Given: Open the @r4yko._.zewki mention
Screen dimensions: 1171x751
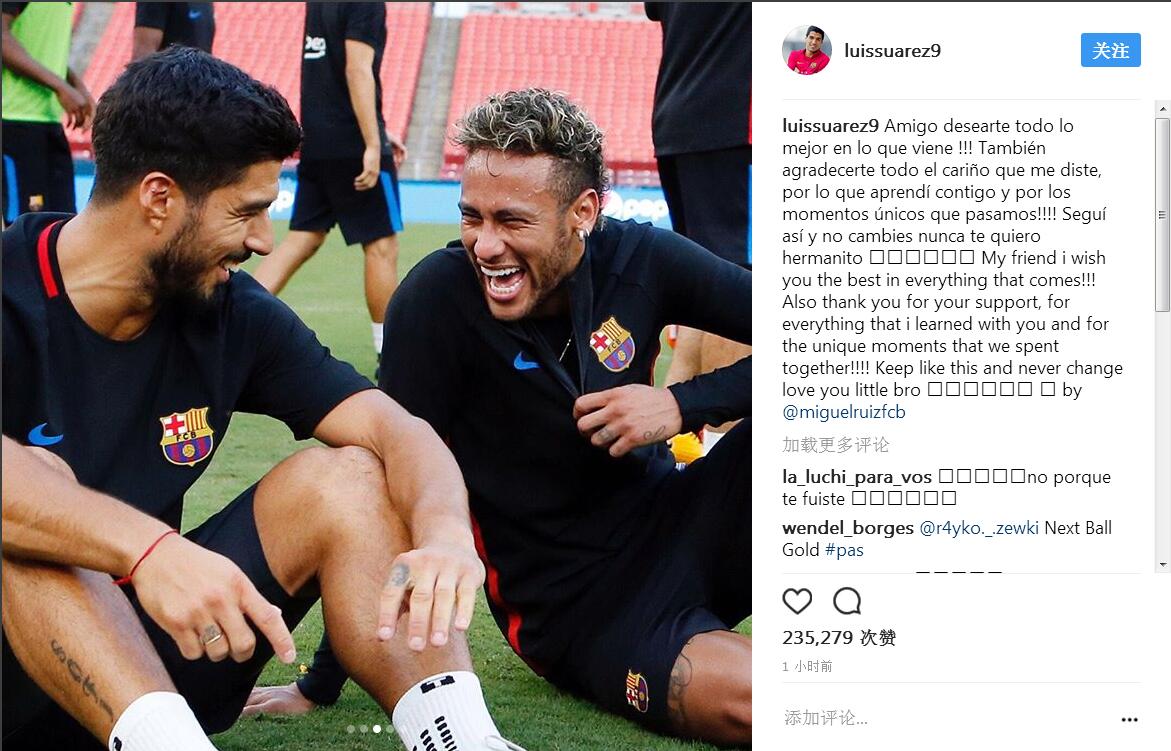Looking at the screenshot, I should (979, 528).
